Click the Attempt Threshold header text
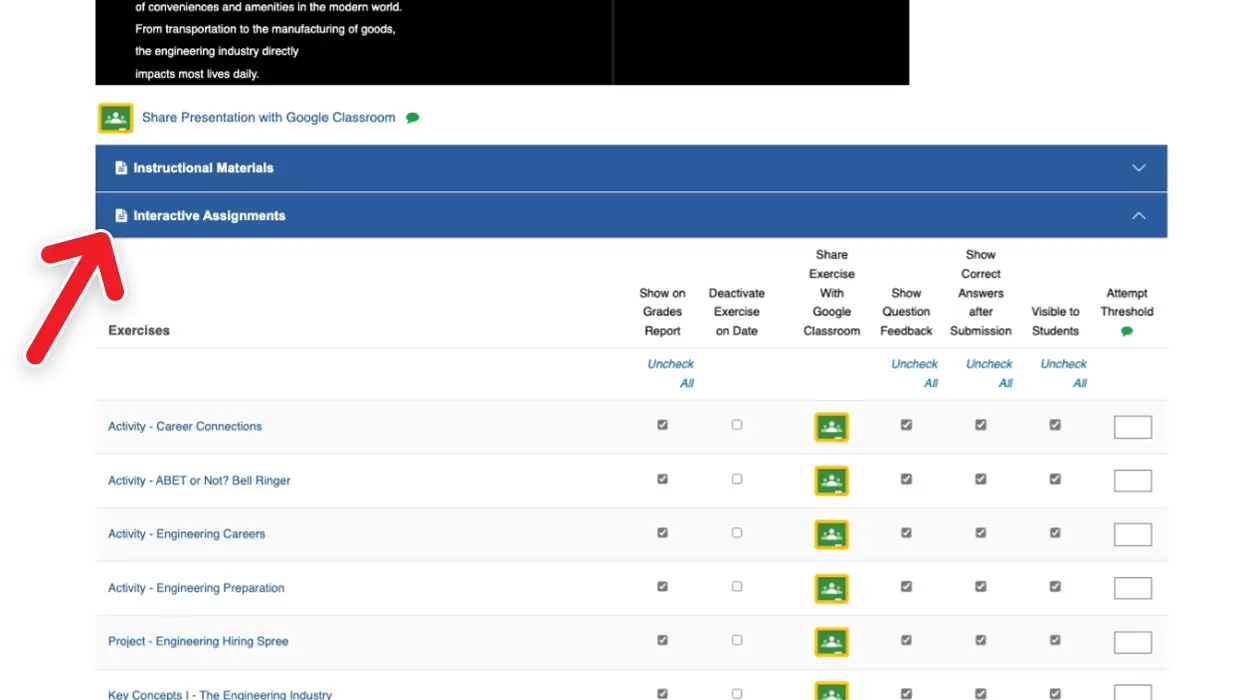 coord(1127,302)
